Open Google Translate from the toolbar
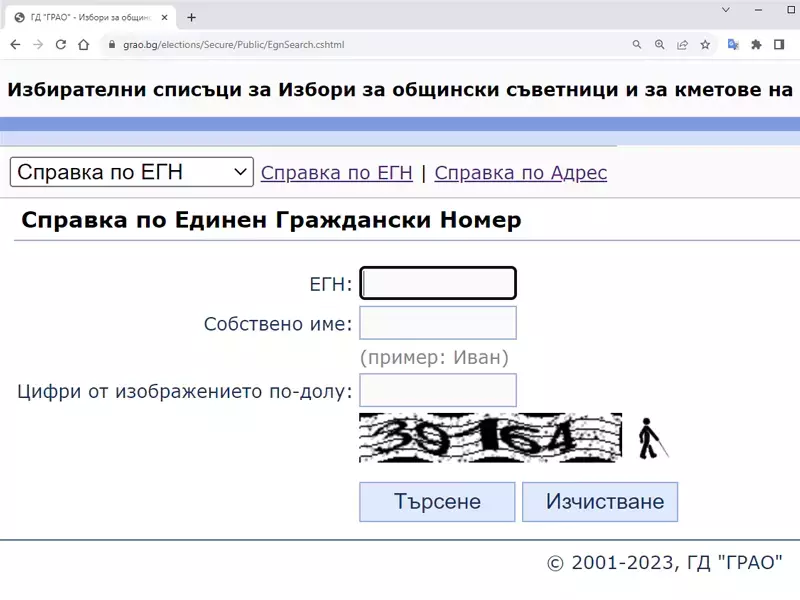Image resolution: width=800 pixels, height=600 pixels. tap(733, 45)
